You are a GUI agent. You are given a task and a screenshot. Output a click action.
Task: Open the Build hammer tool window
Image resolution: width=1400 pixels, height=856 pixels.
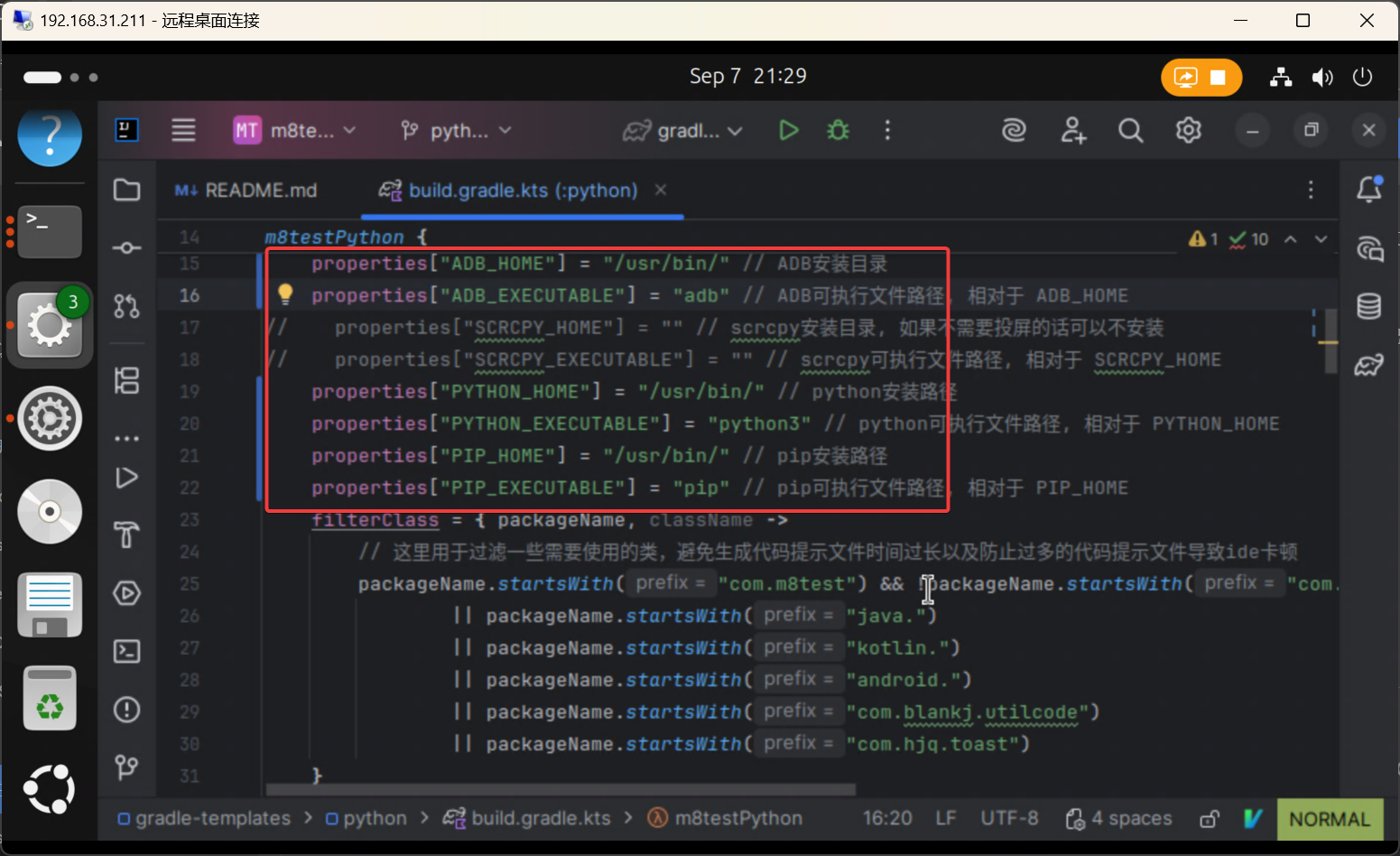[x=126, y=535]
